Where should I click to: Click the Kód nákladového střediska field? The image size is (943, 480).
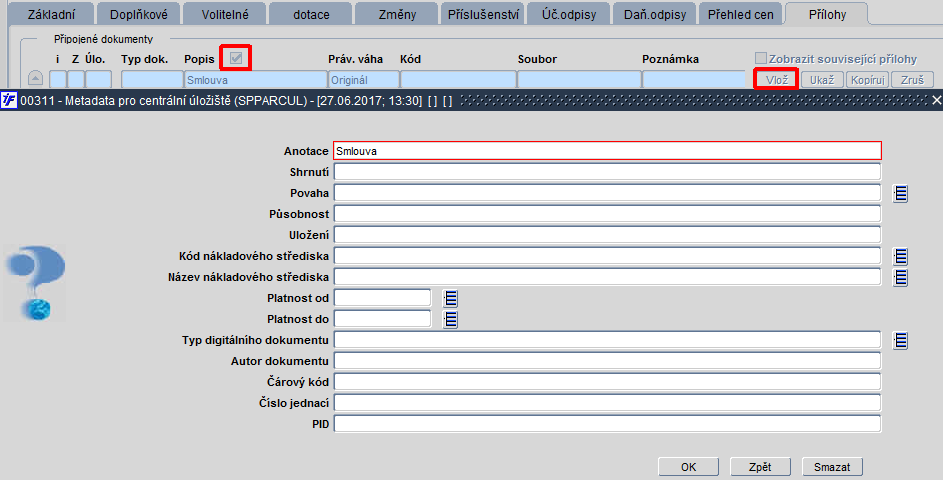pyautogui.click(x=607, y=256)
